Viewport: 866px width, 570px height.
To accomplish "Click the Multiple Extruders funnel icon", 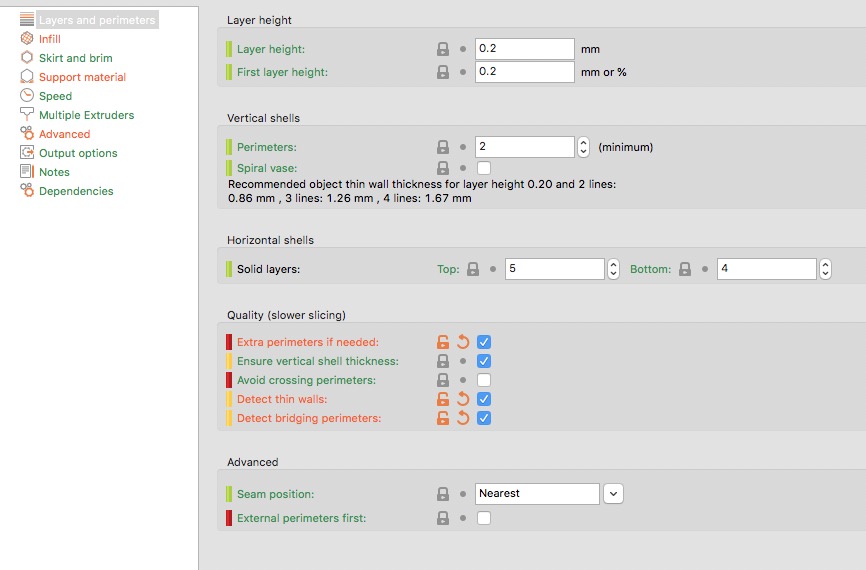I will tap(27, 115).
